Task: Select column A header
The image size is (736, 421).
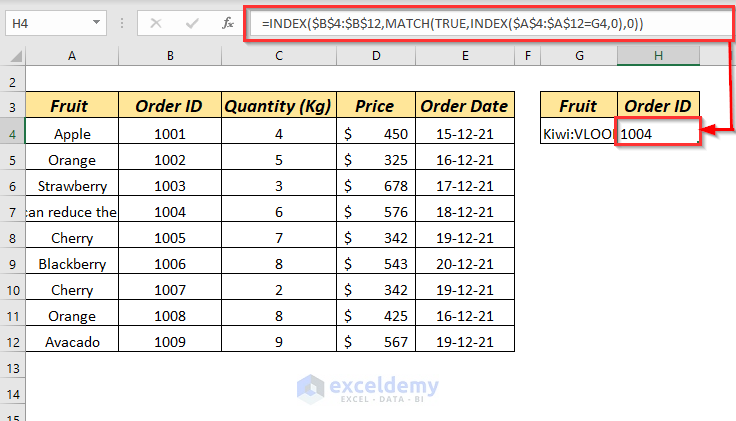Action: [x=72, y=57]
